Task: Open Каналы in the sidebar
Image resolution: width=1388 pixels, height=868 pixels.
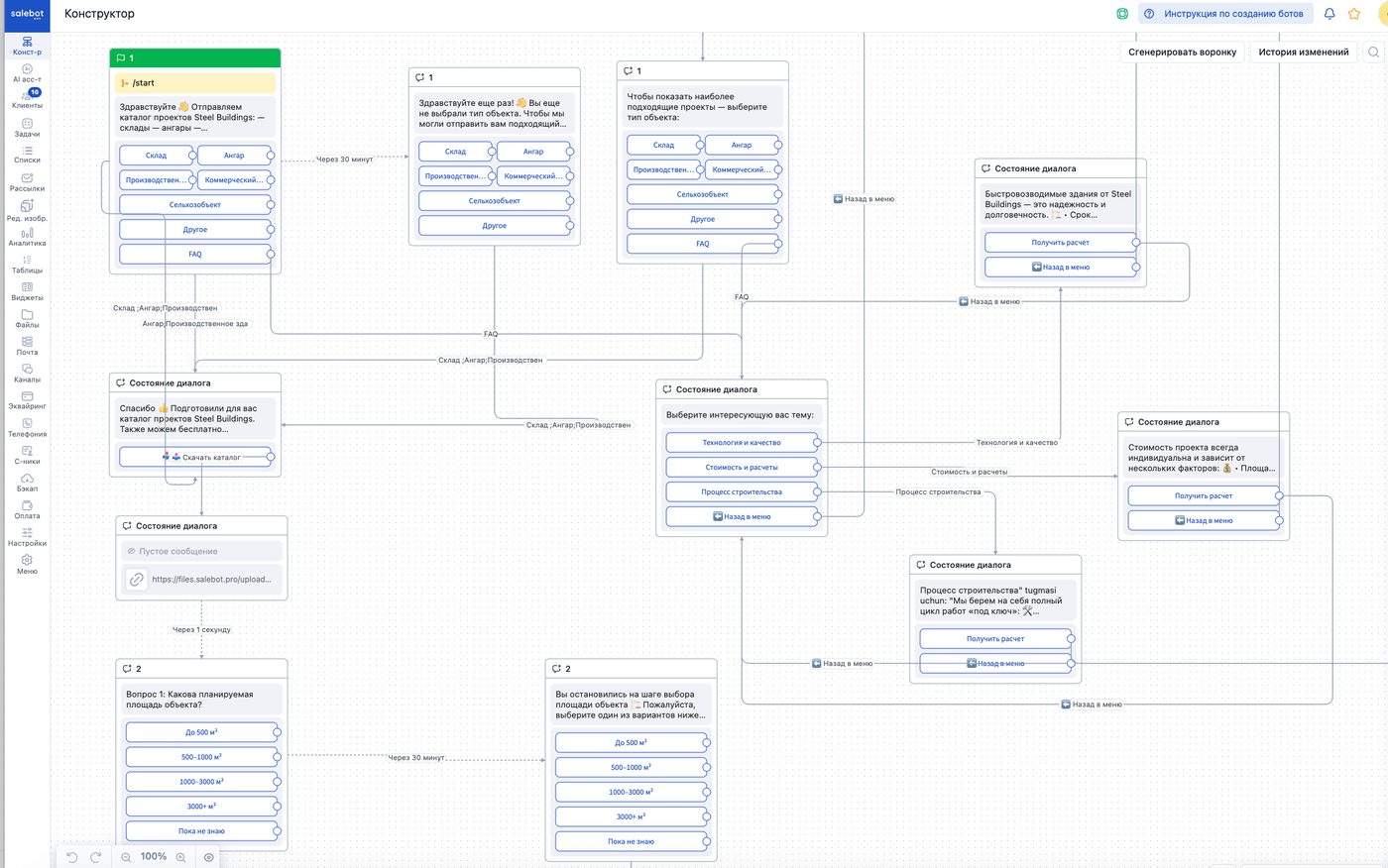Action: point(27,374)
